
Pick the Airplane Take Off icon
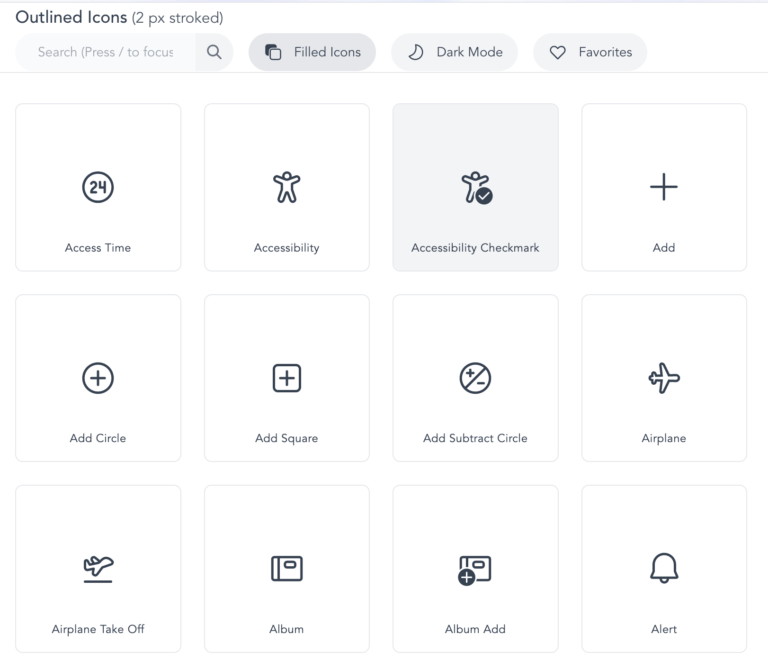pyautogui.click(x=98, y=568)
